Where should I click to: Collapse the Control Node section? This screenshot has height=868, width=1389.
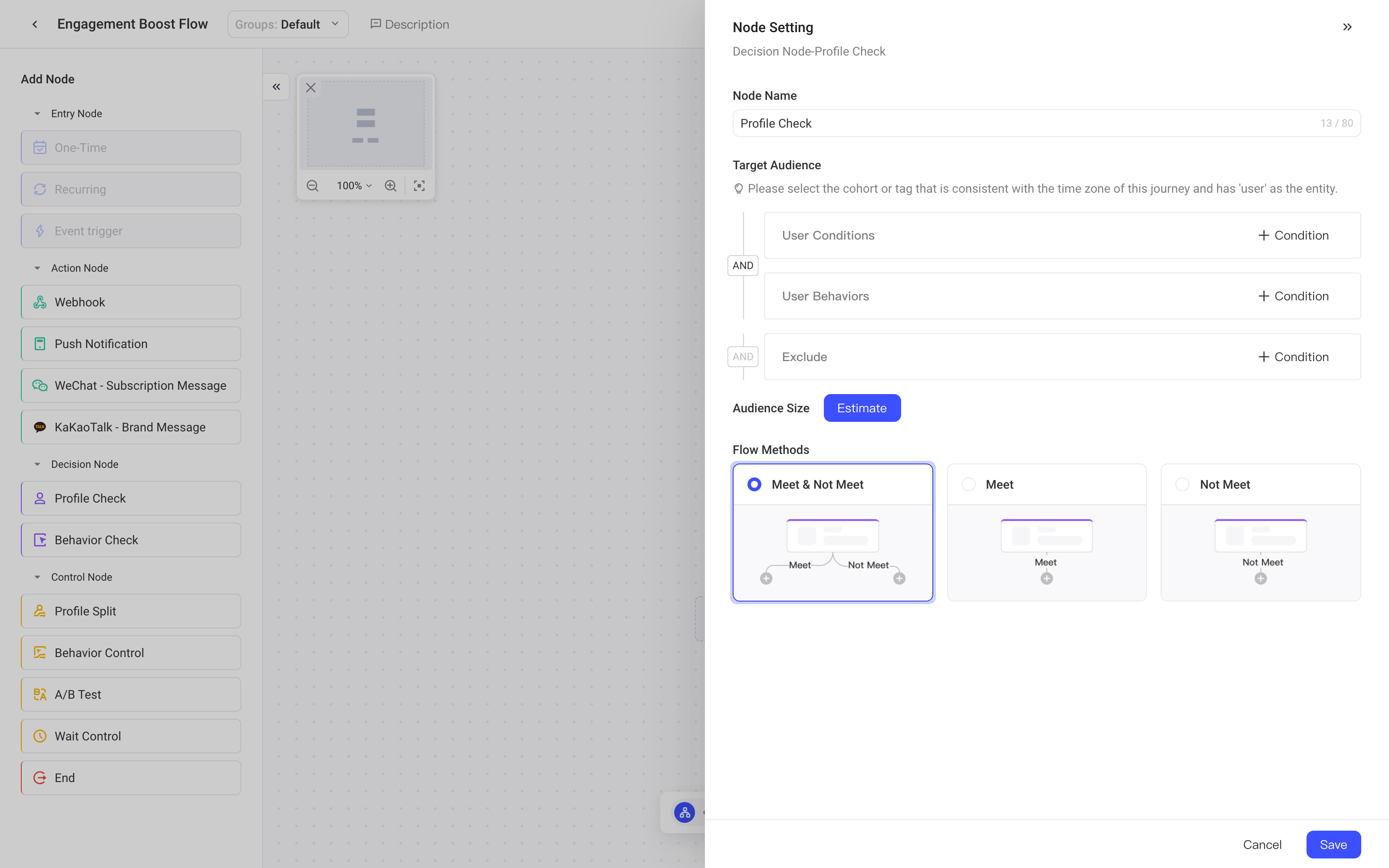pyautogui.click(x=37, y=577)
